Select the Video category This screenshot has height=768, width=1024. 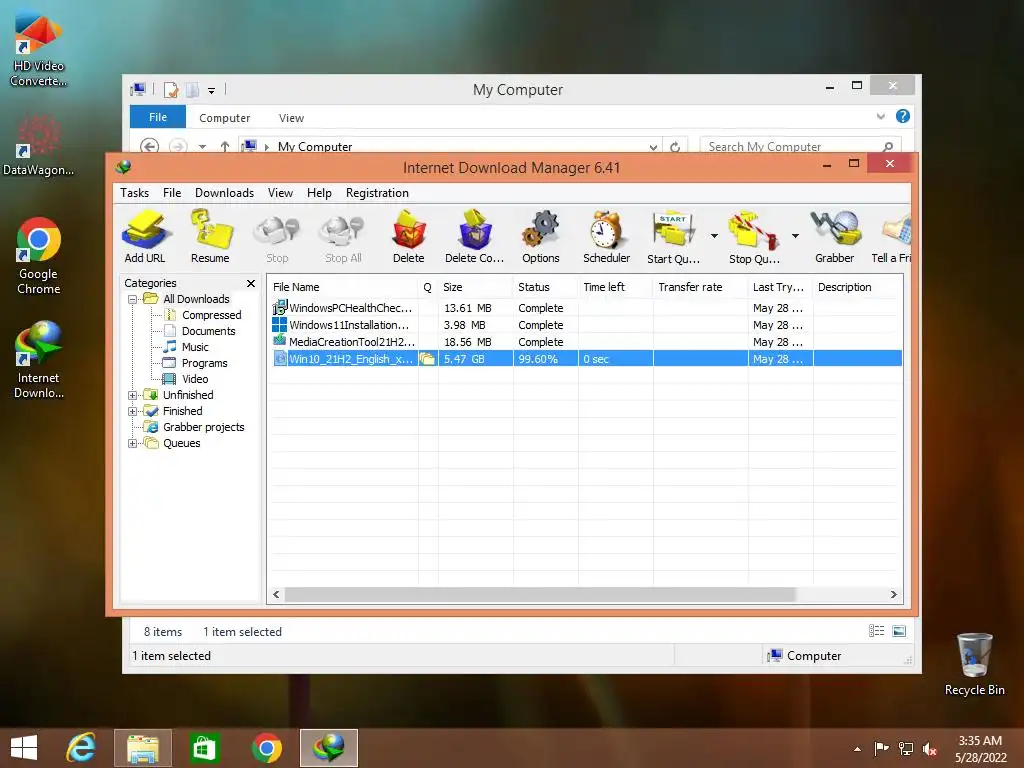195,379
